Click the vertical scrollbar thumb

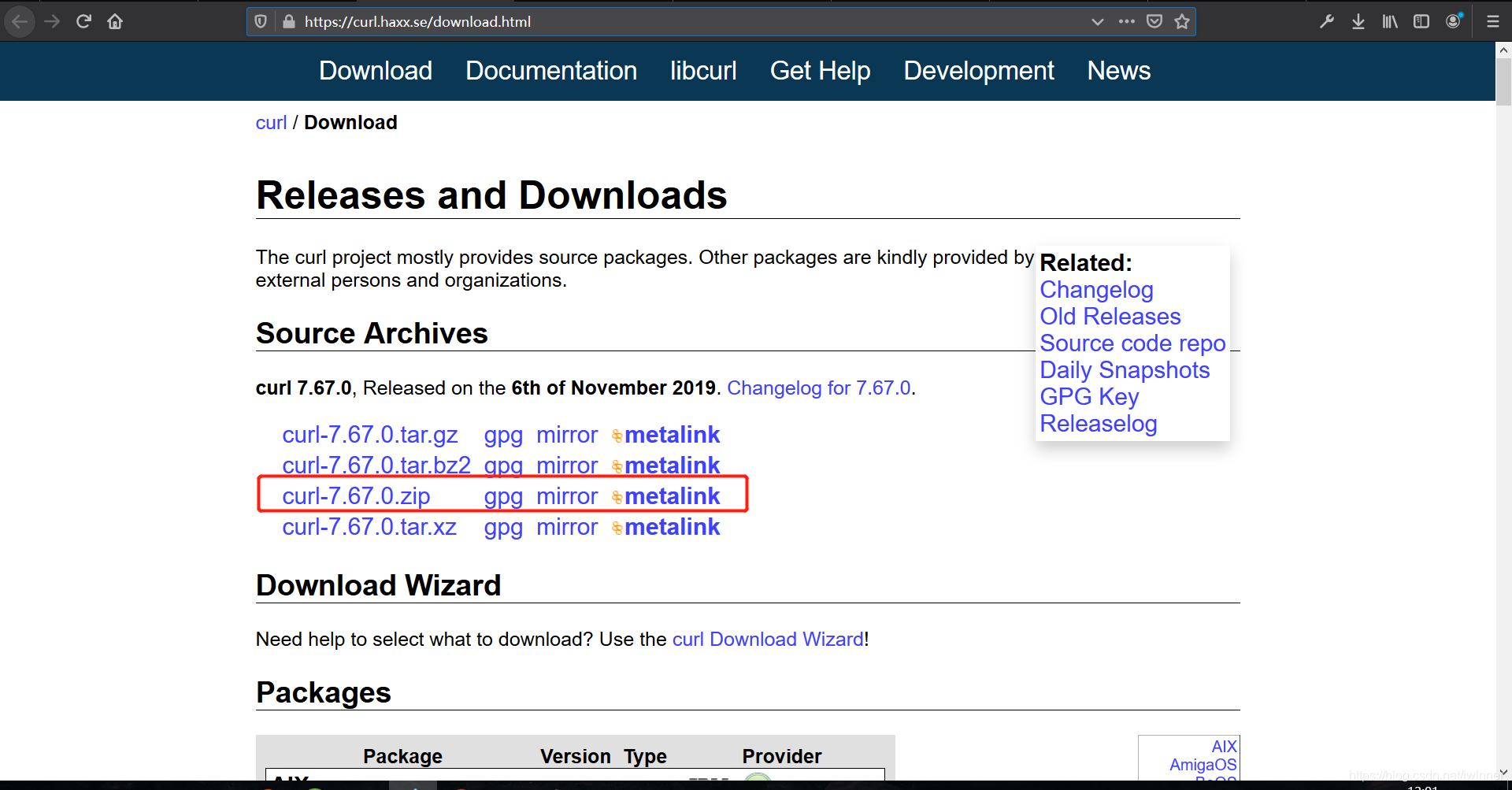coord(1503,82)
